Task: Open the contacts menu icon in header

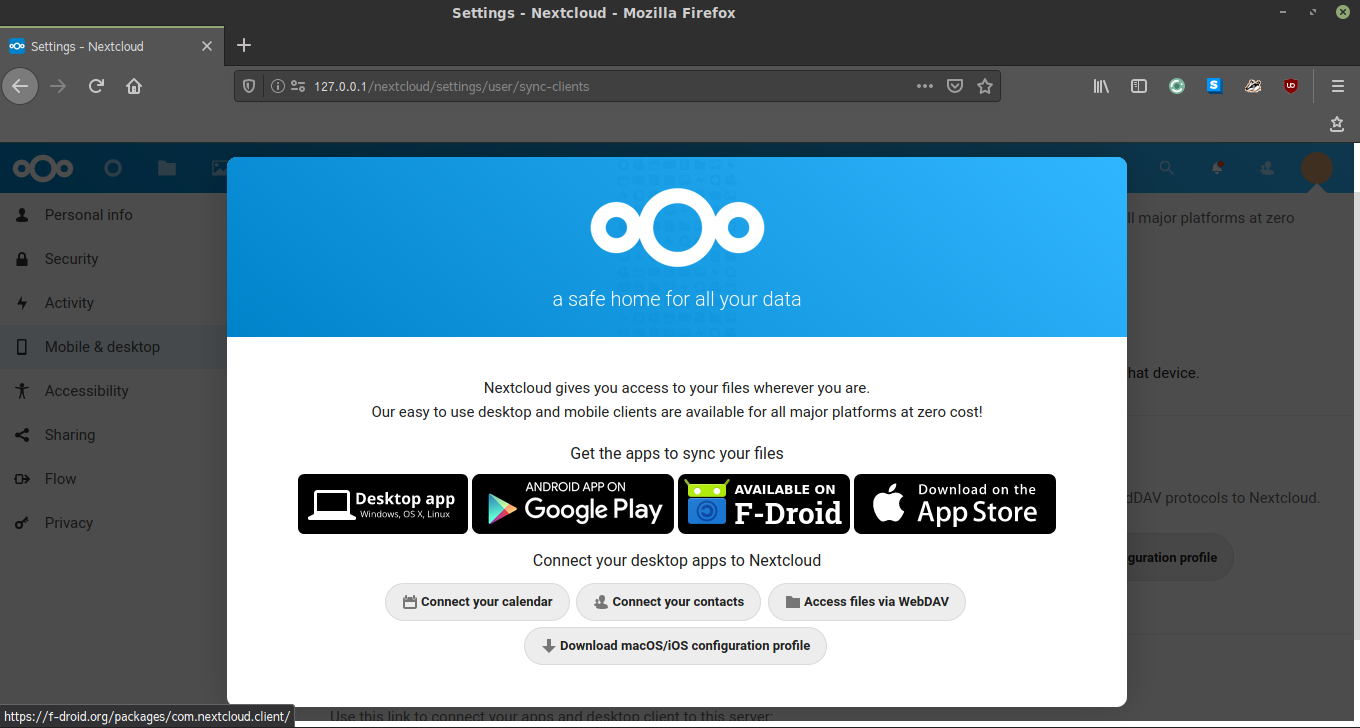Action: click(1267, 168)
